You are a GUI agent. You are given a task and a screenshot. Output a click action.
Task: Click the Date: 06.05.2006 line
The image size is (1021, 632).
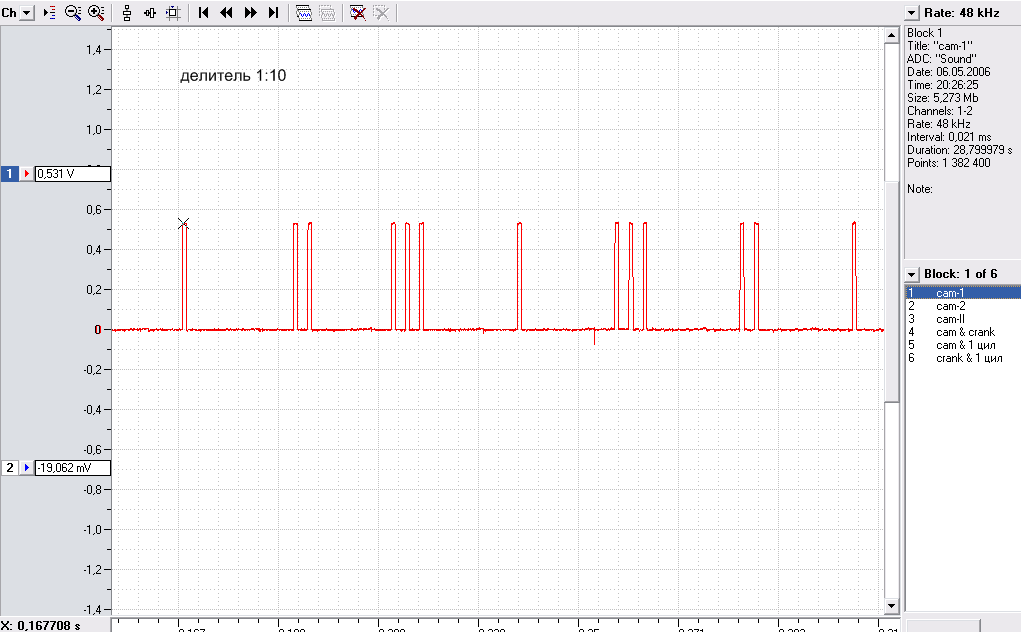(949, 72)
